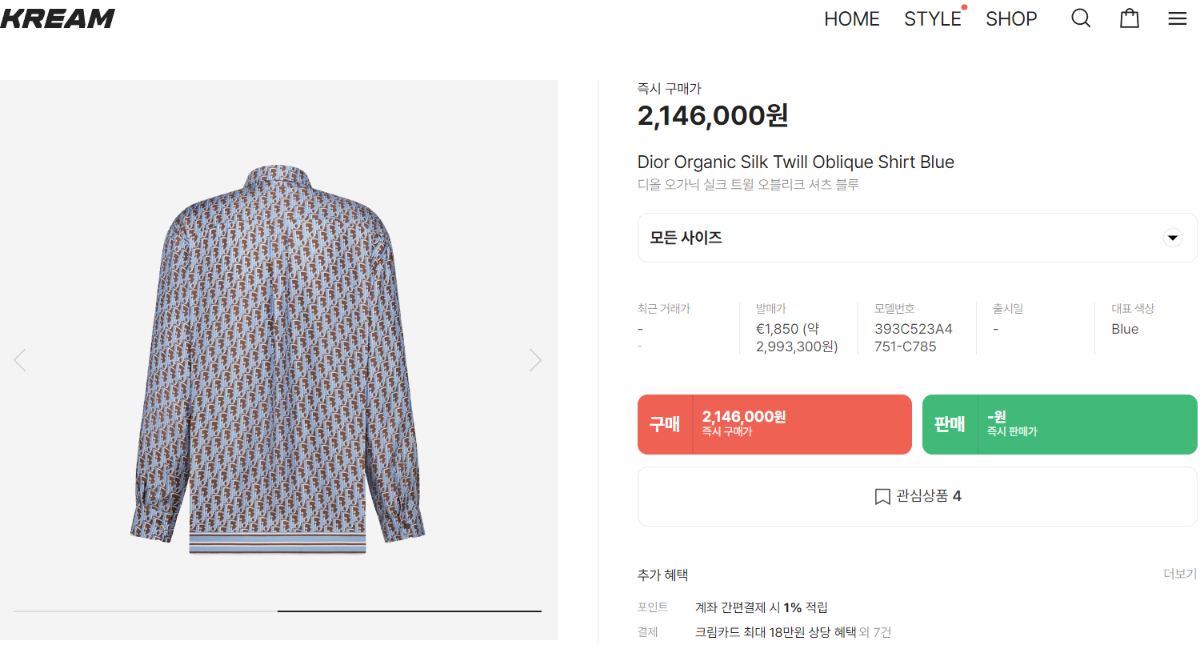This screenshot has height=645, width=1200.
Task: Click the Dior Organic Silk Twill product title
Action: pyautogui.click(x=795, y=162)
